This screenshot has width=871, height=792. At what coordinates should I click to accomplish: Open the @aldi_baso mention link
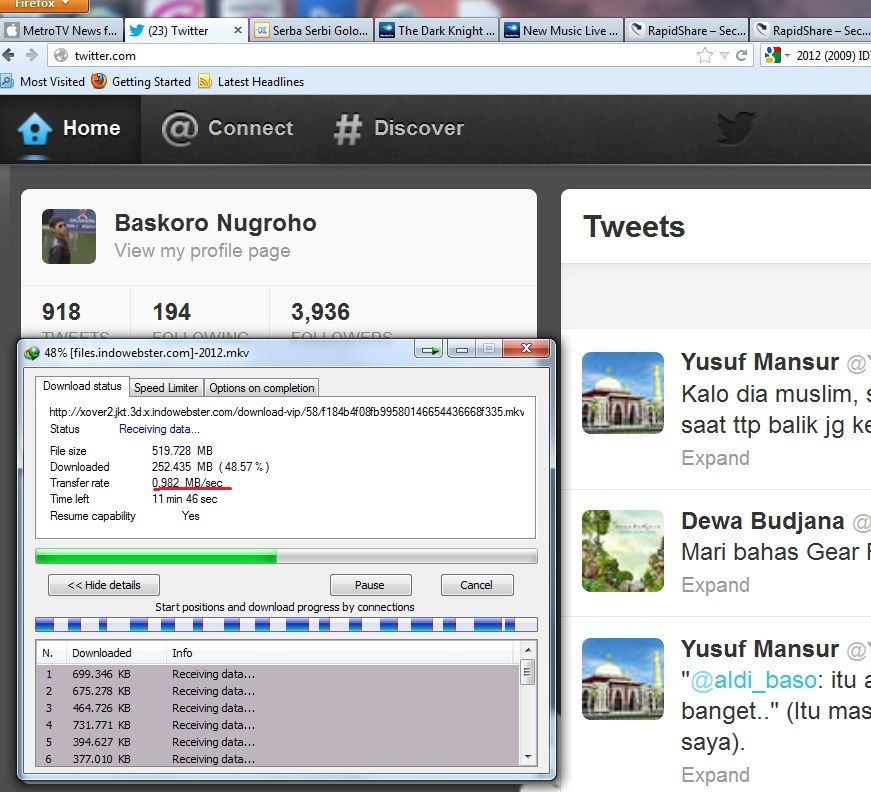[753, 680]
